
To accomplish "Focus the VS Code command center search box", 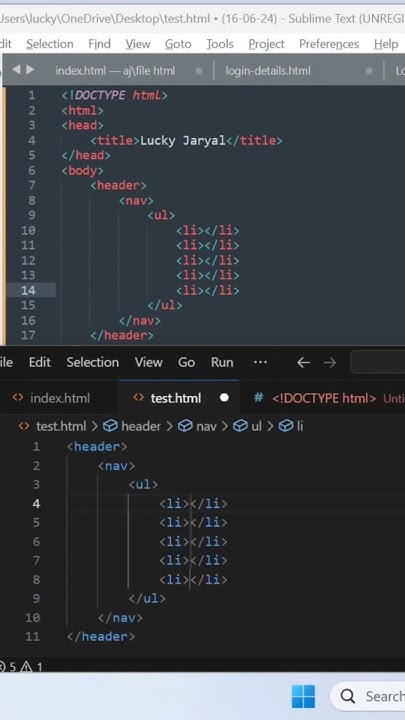I will 377,362.
